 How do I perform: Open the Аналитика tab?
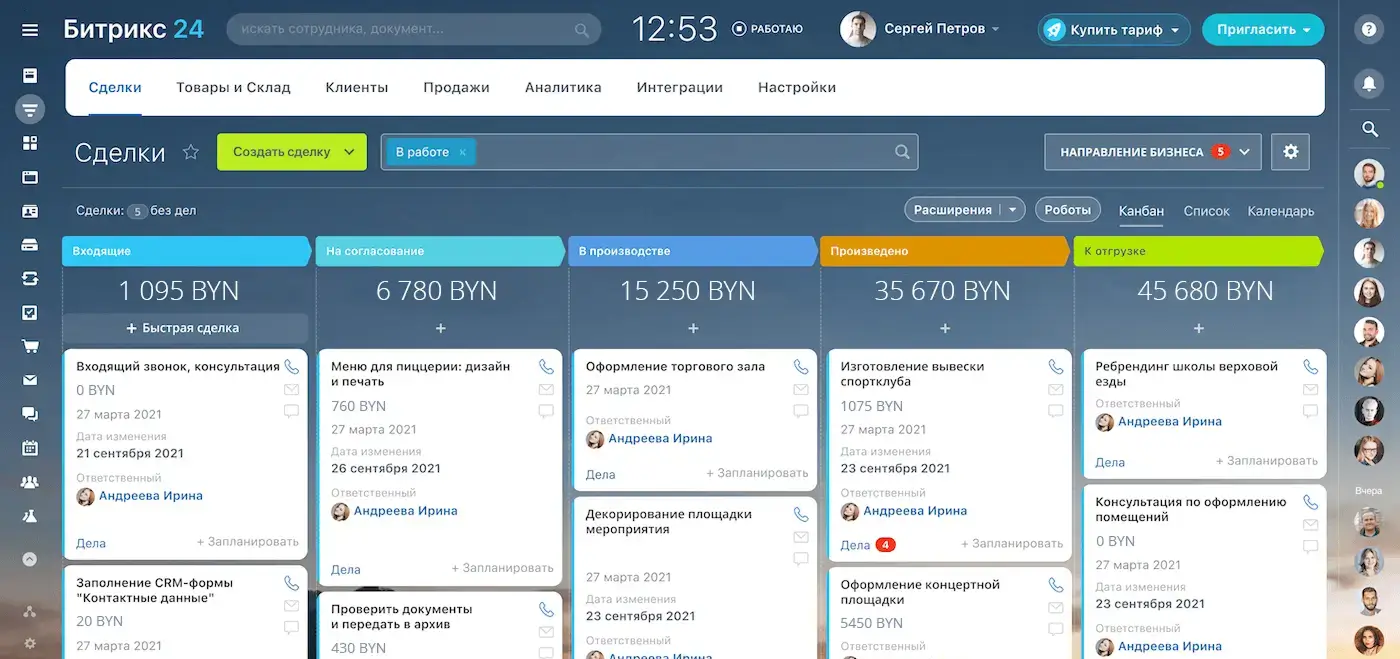563,87
